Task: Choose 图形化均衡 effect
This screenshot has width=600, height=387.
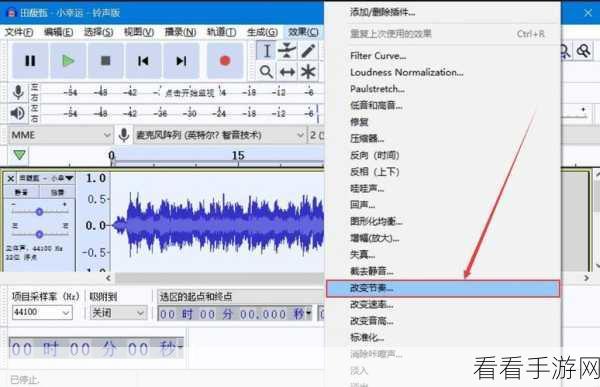Action: (x=442, y=222)
